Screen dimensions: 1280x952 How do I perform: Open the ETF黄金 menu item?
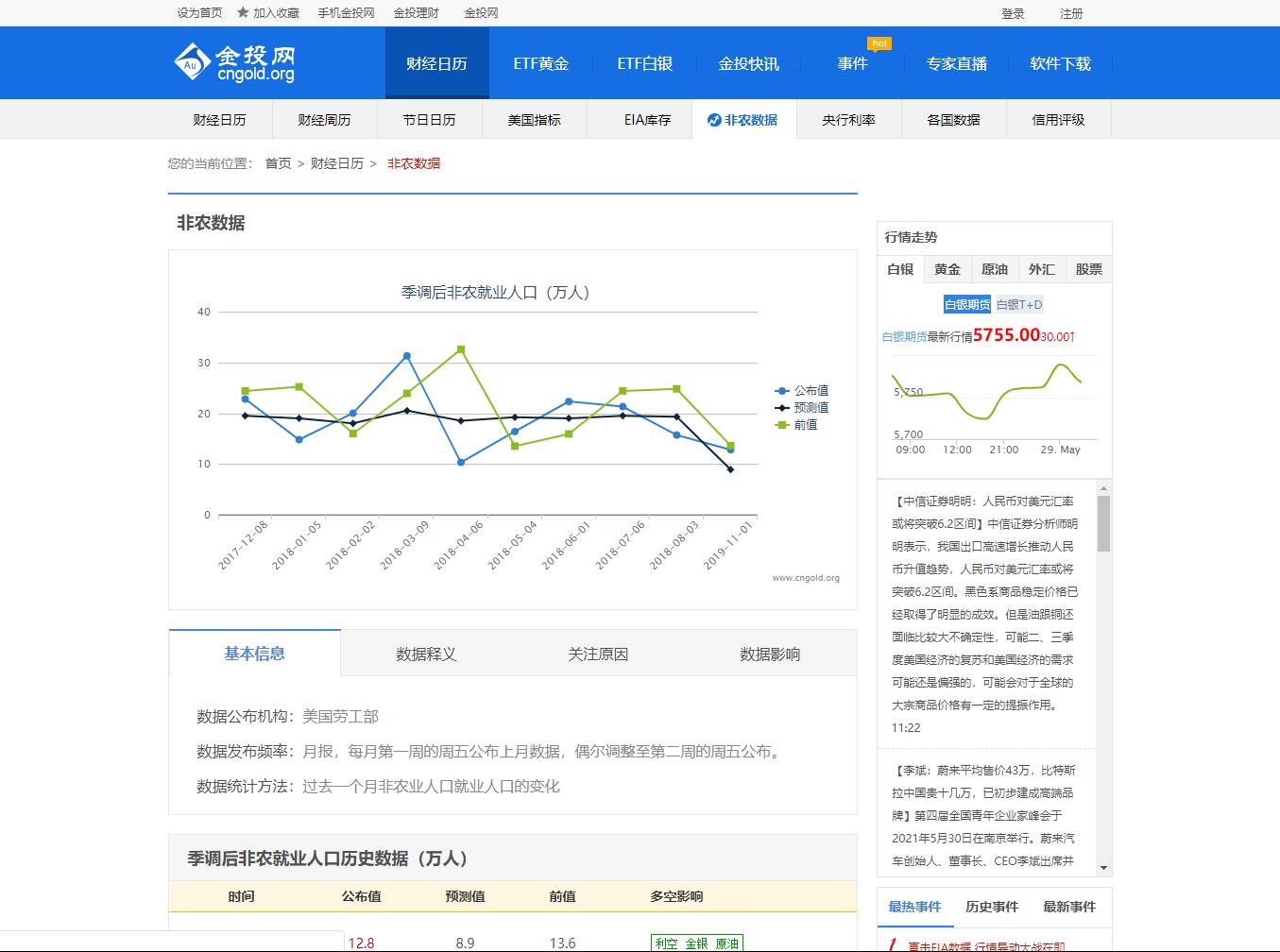[540, 63]
